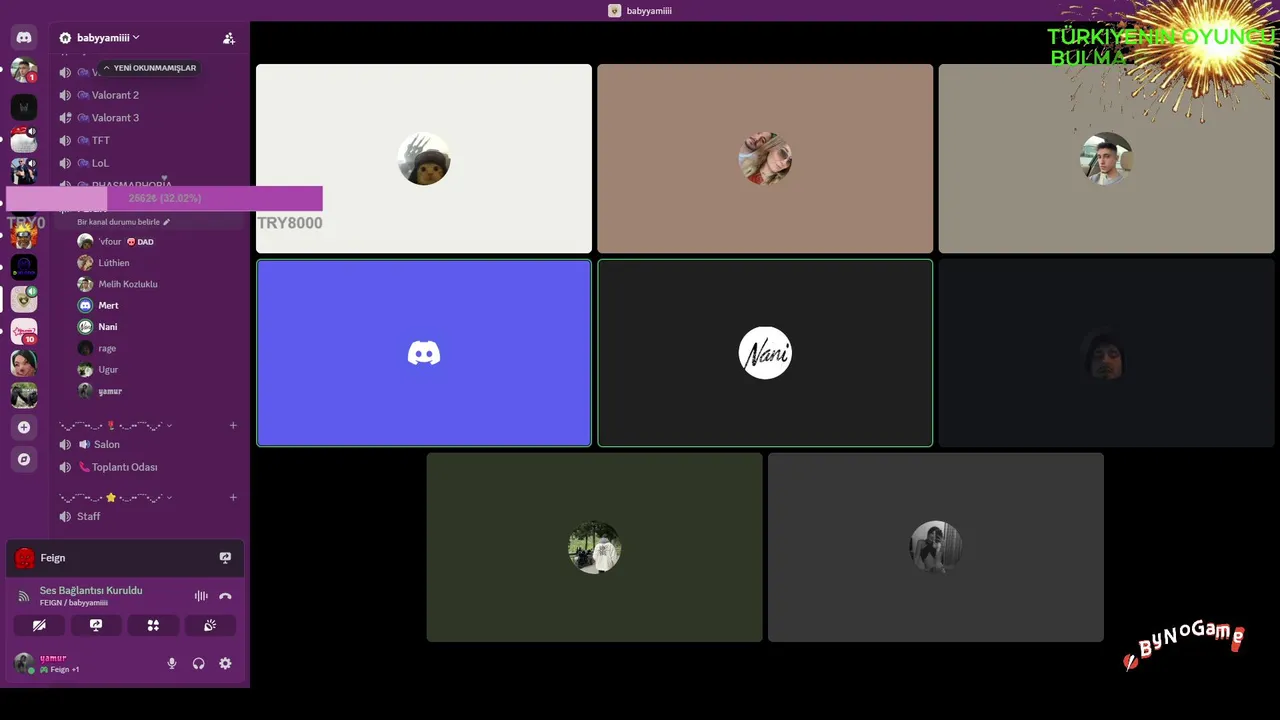
Task: Turn on camera button
Action: [x=39, y=625]
